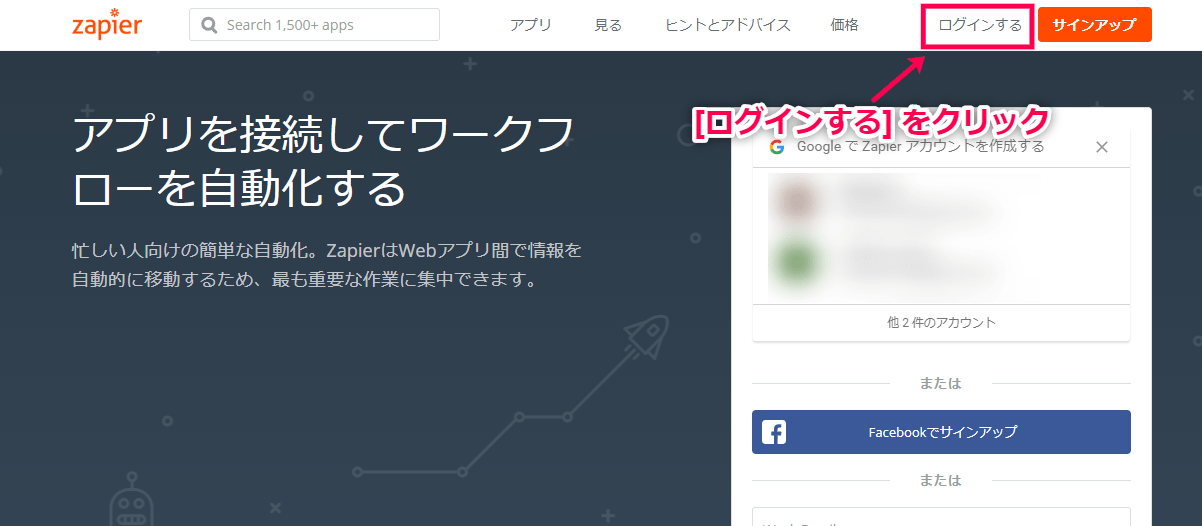Click the Google logo icon
This screenshot has width=1202, height=526.
tap(776, 147)
